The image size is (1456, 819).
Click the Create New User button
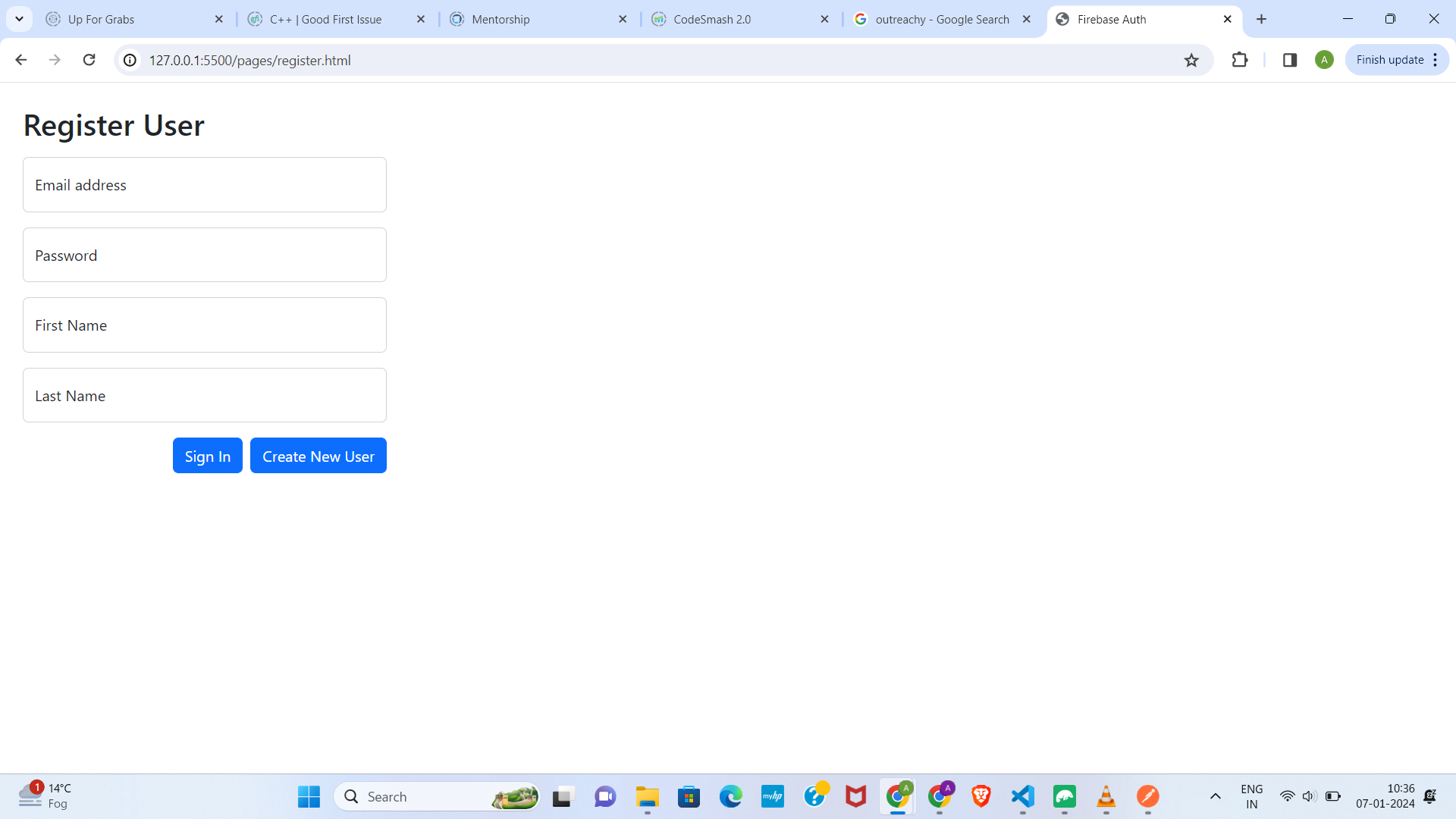coord(318,456)
